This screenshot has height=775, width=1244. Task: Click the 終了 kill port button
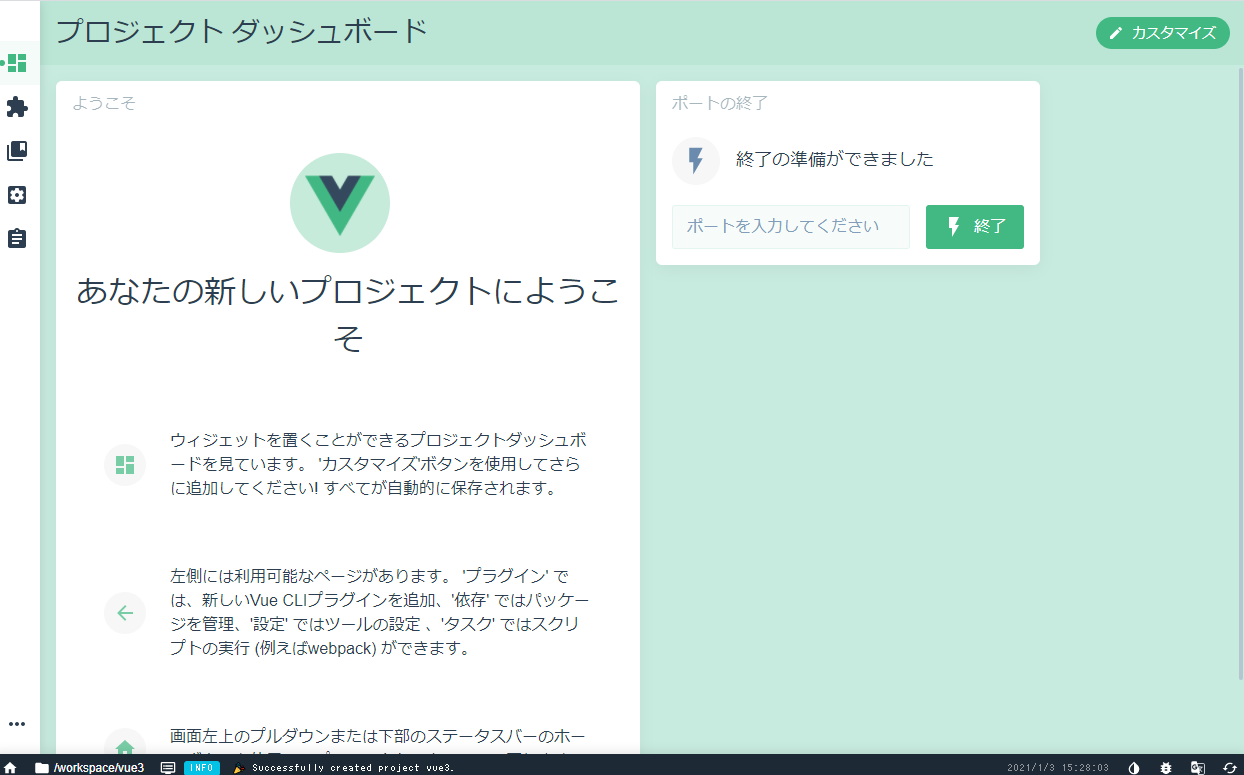(x=975, y=227)
